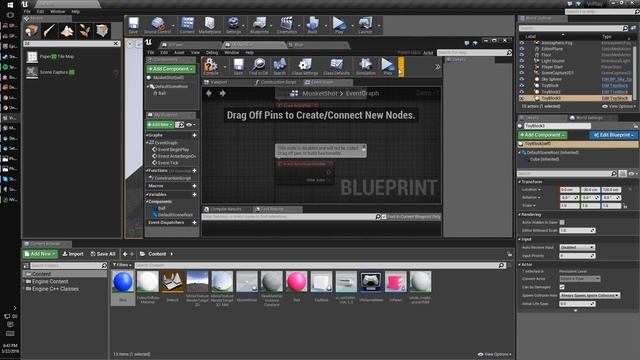Viewport: 640px width, 360px height.
Task: Toggle visibility of Sky Sphere actor
Action: [x=522, y=79]
